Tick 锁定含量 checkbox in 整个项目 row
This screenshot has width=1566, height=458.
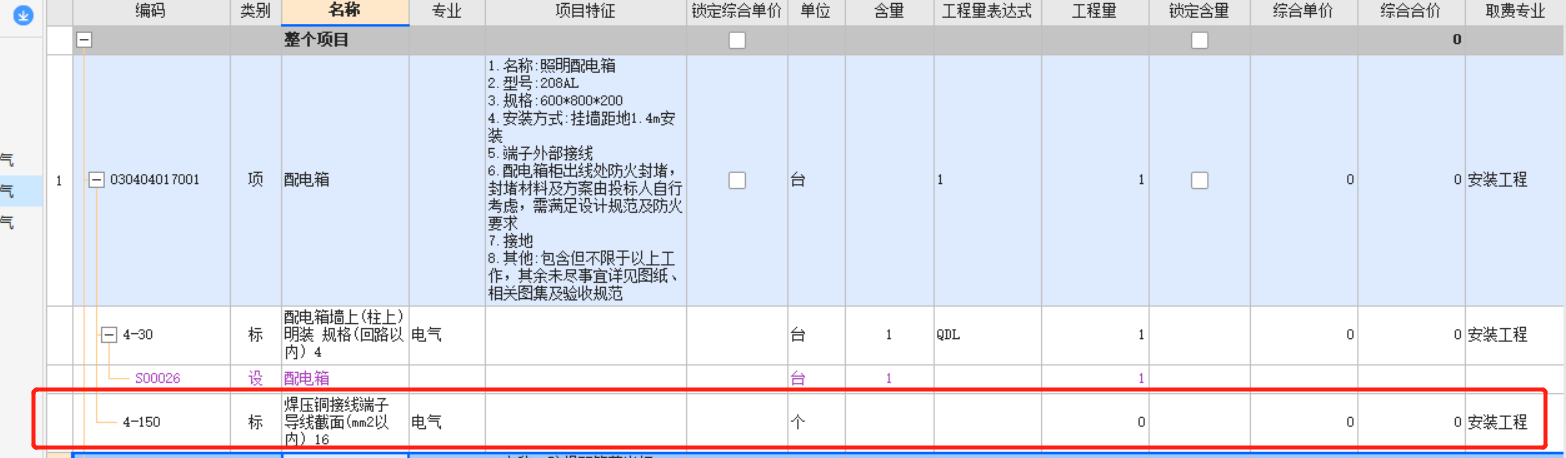(1199, 40)
